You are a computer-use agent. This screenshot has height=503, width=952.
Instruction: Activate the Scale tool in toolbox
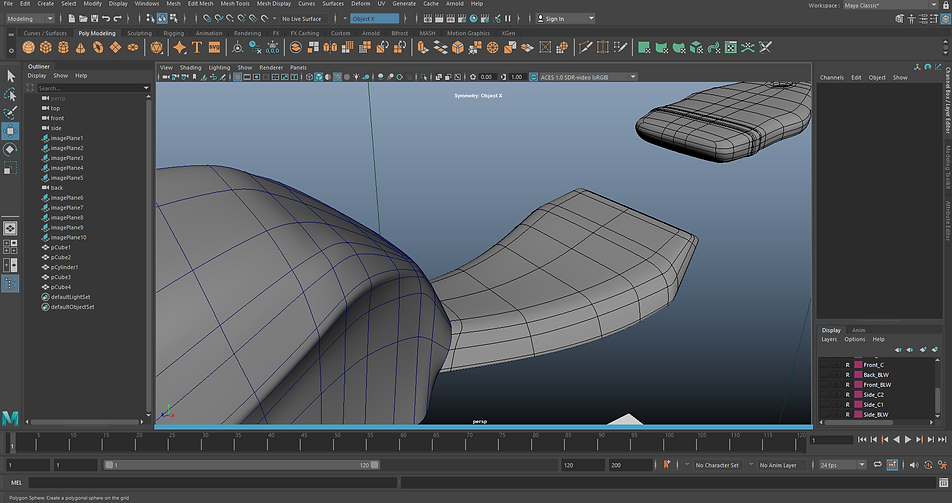pyautogui.click(x=10, y=168)
